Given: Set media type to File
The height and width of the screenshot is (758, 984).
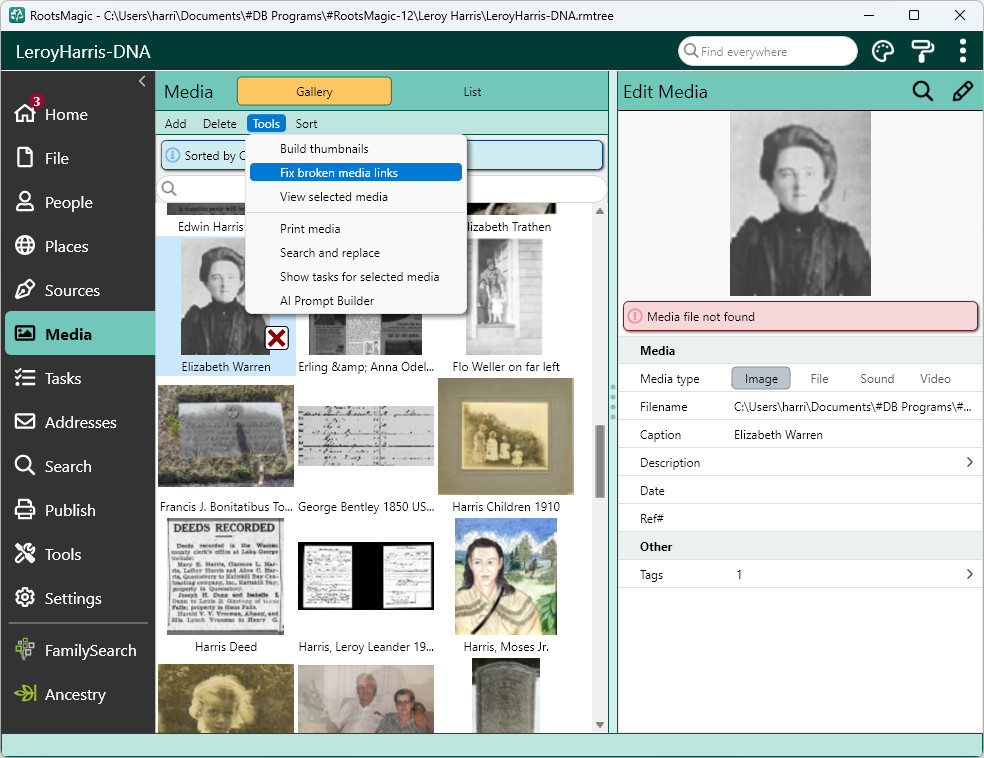Looking at the screenshot, I should tap(819, 378).
